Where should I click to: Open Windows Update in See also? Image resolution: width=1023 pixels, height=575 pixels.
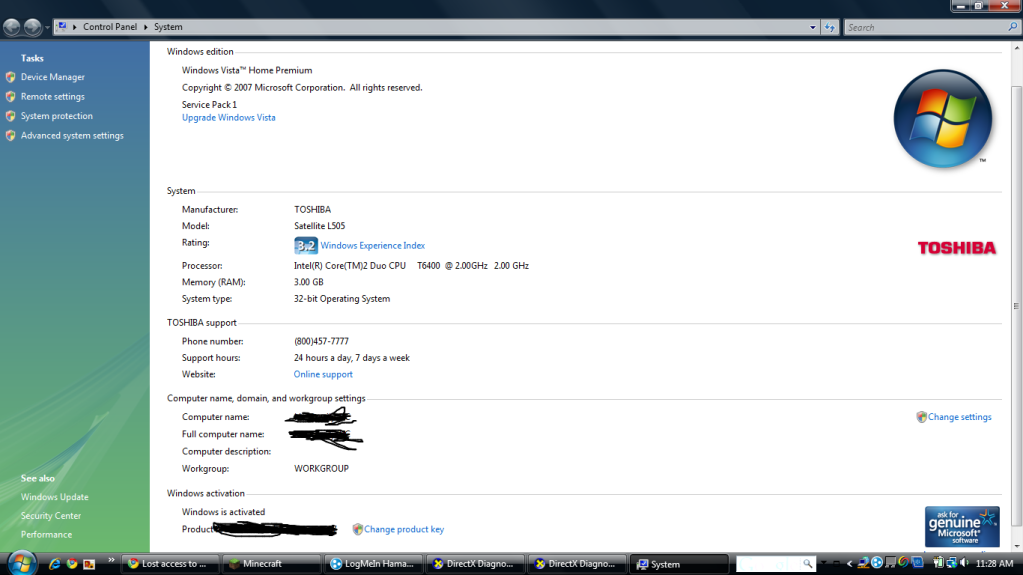click(x=54, y=497)
